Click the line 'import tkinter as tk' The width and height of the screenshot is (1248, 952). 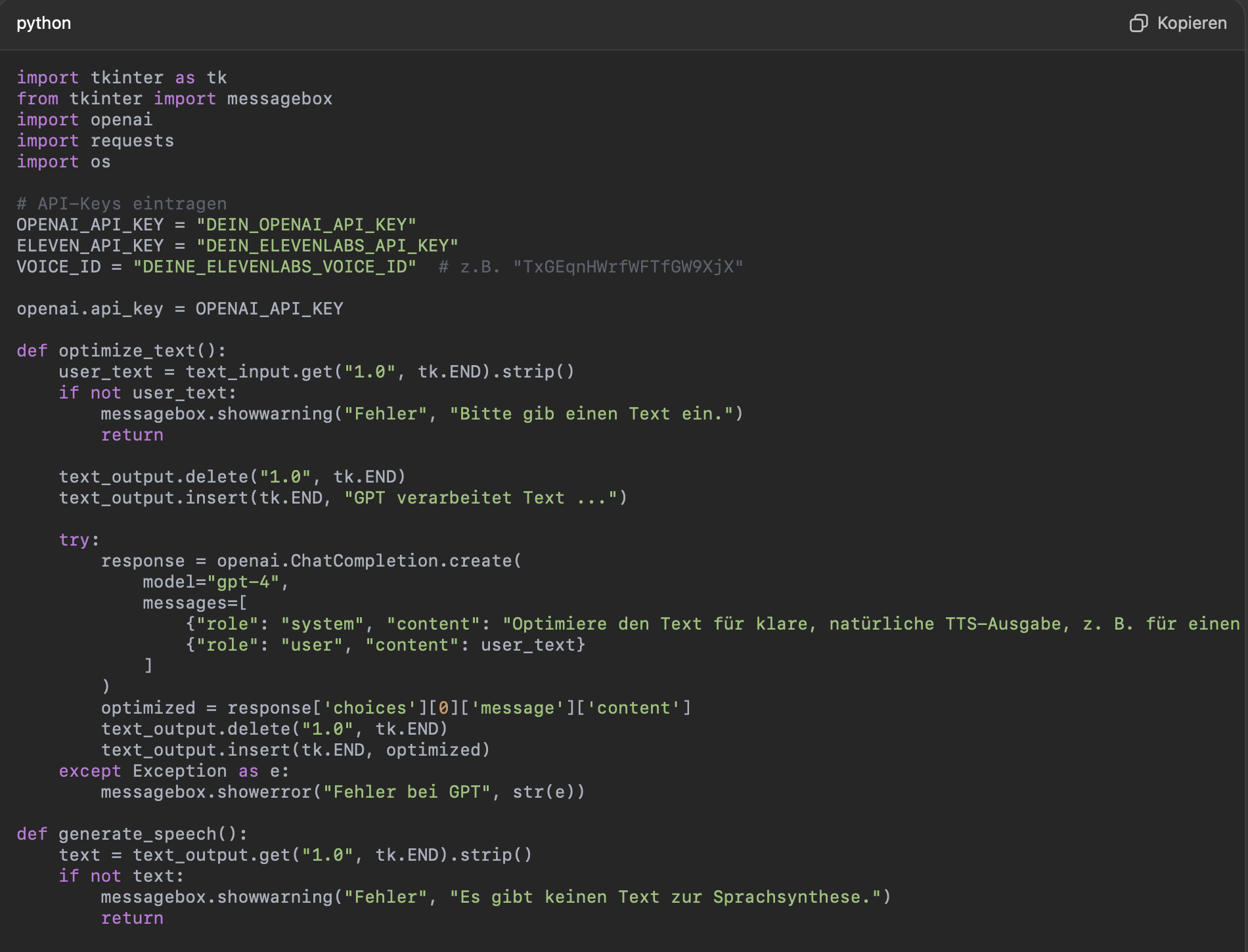point(122,77)
